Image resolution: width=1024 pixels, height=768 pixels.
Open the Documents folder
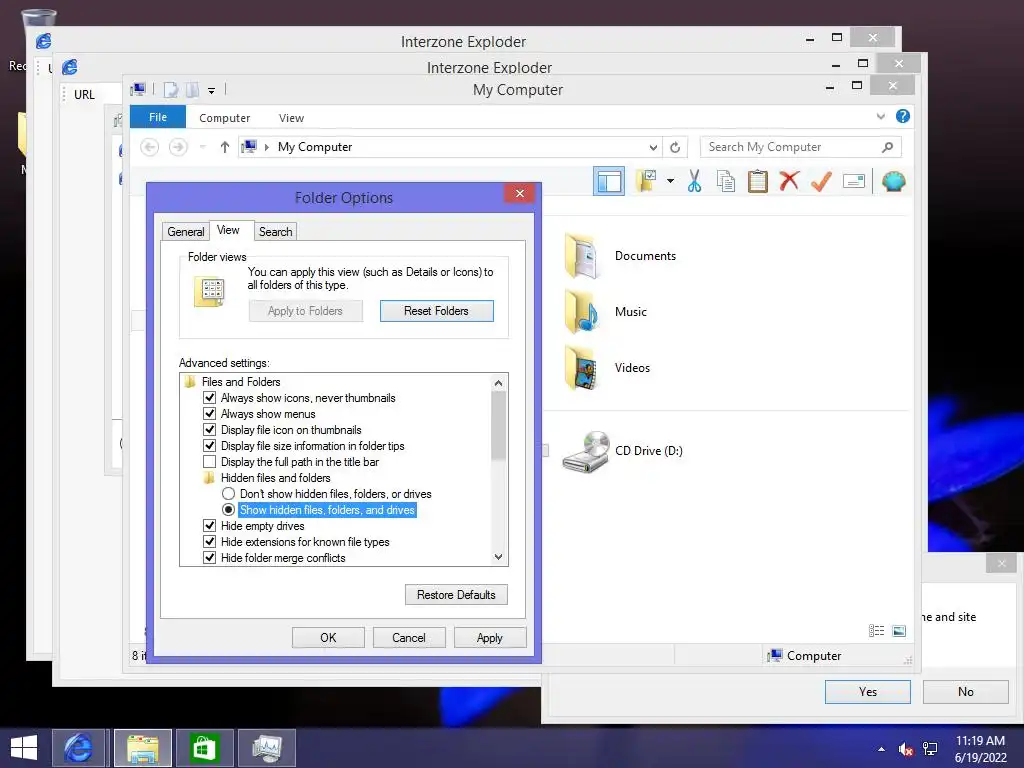click(620, 256)
